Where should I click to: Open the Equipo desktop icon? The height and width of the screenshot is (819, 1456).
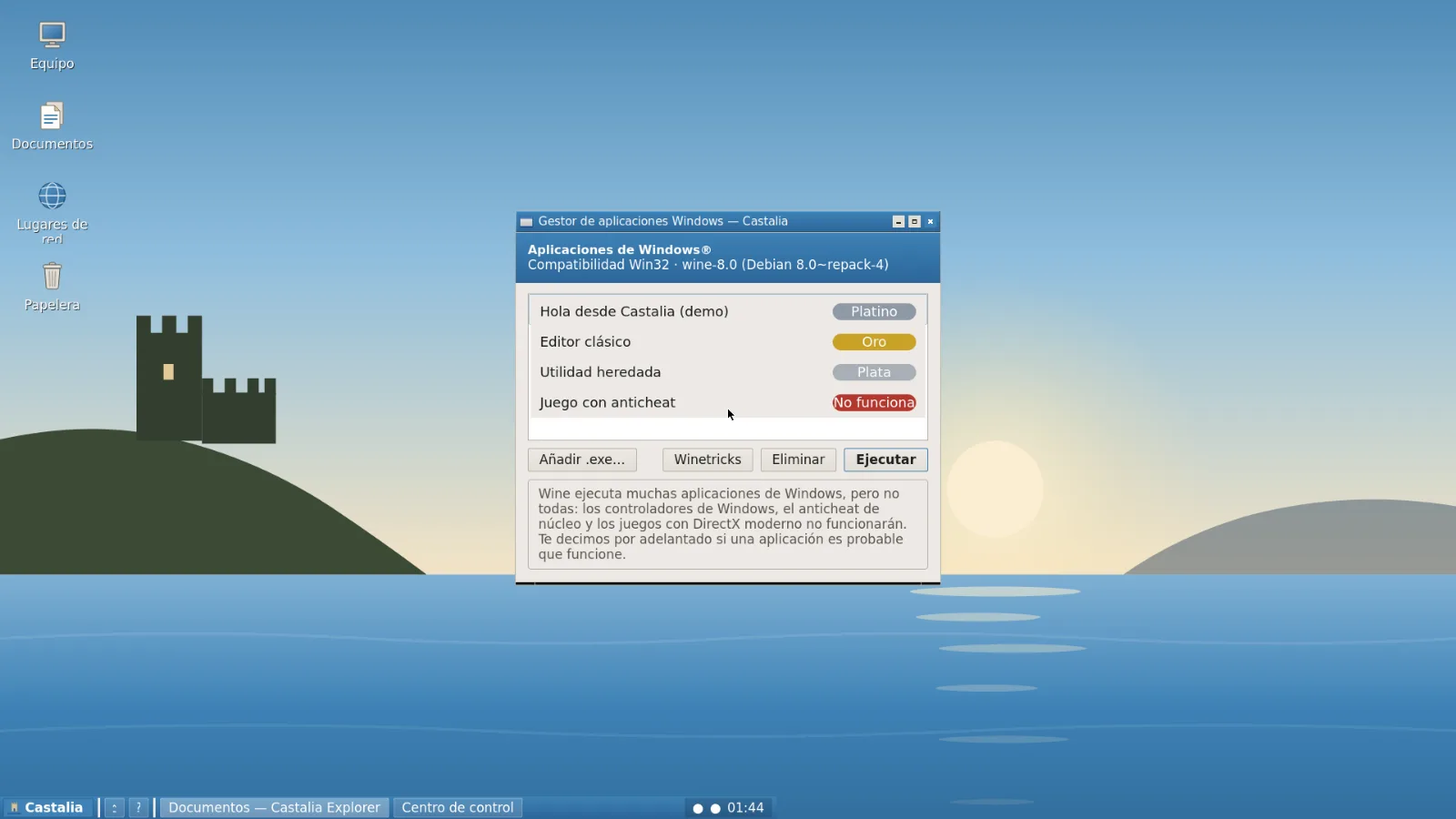click(x=52, y=45)
